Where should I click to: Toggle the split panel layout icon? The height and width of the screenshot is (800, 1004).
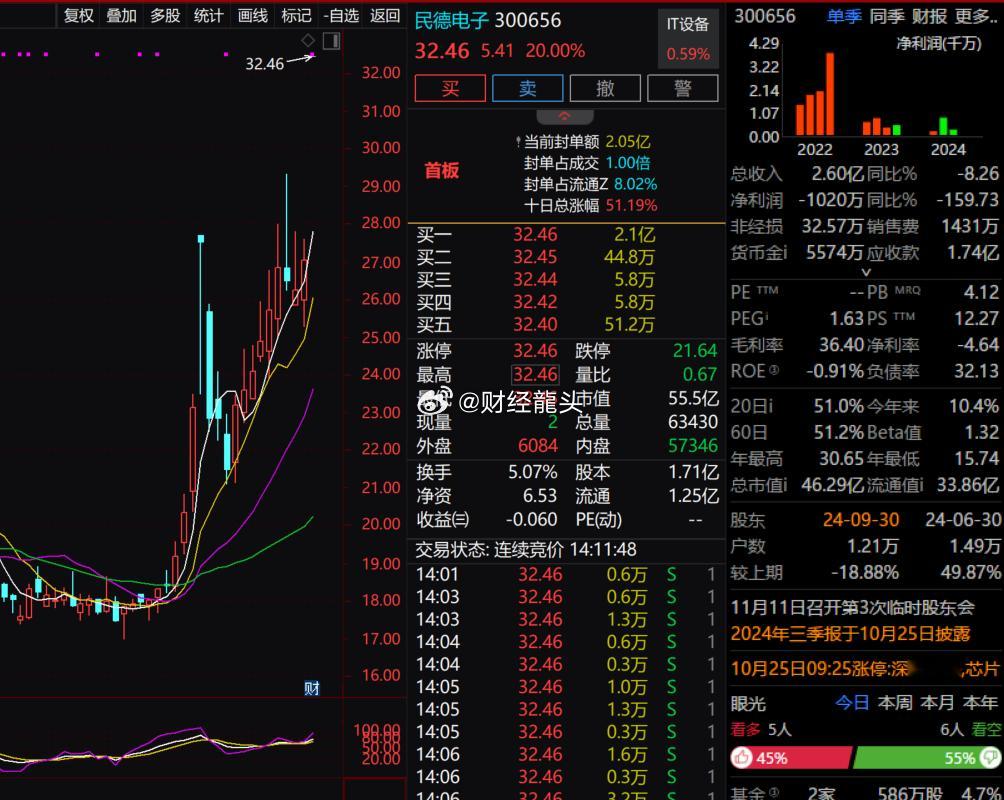click(331, 42)
